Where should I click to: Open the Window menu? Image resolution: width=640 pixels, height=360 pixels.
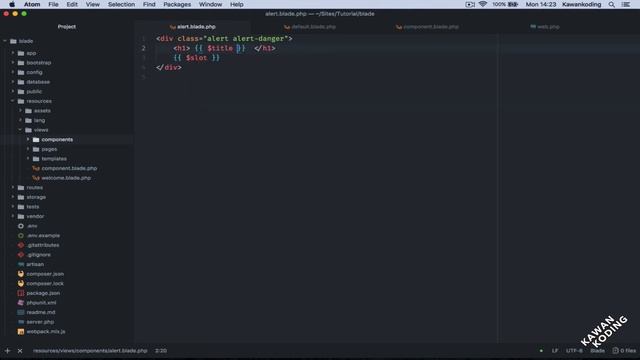[x=210, y=4]
